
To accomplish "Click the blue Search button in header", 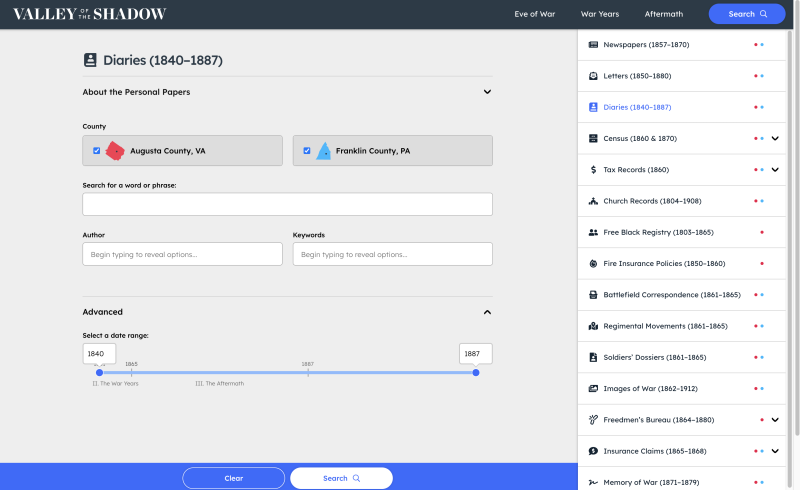I will pyautogui.click(x=746, y=14).
